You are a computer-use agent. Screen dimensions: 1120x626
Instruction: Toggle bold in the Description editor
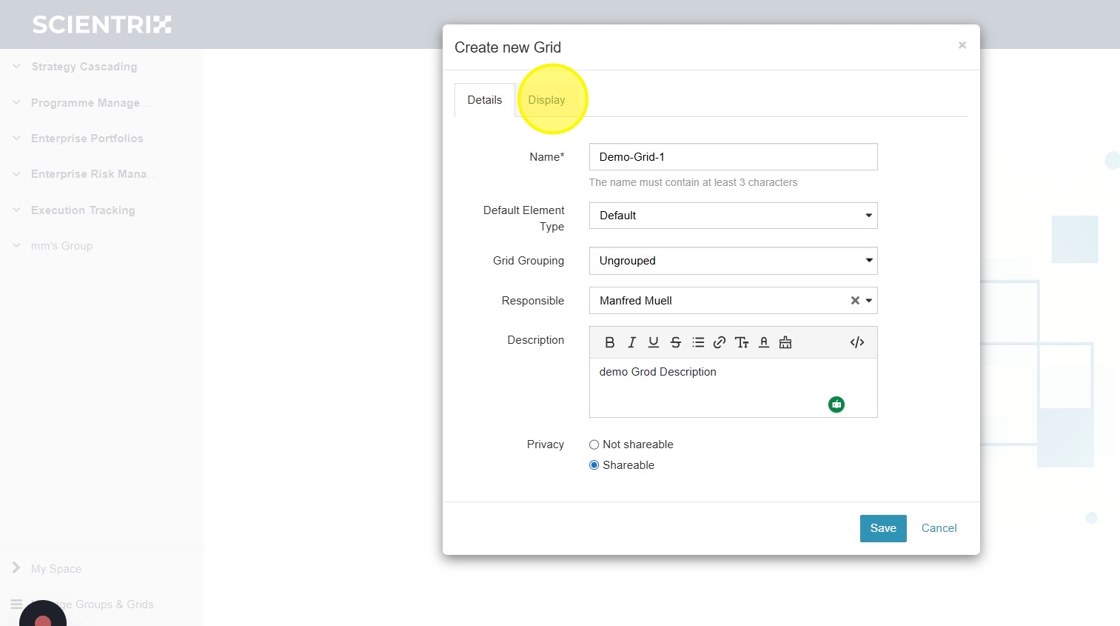tap(610, 342)
